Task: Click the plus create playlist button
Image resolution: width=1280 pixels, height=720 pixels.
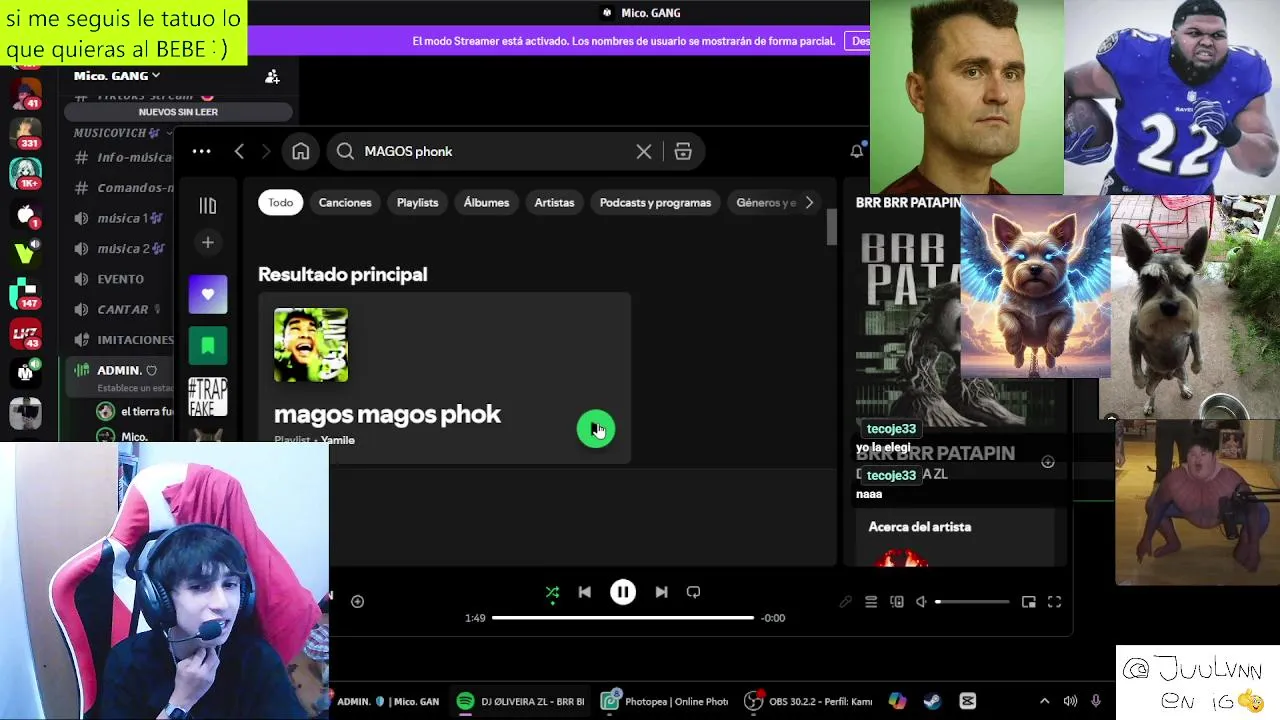Action: [207, 242]
